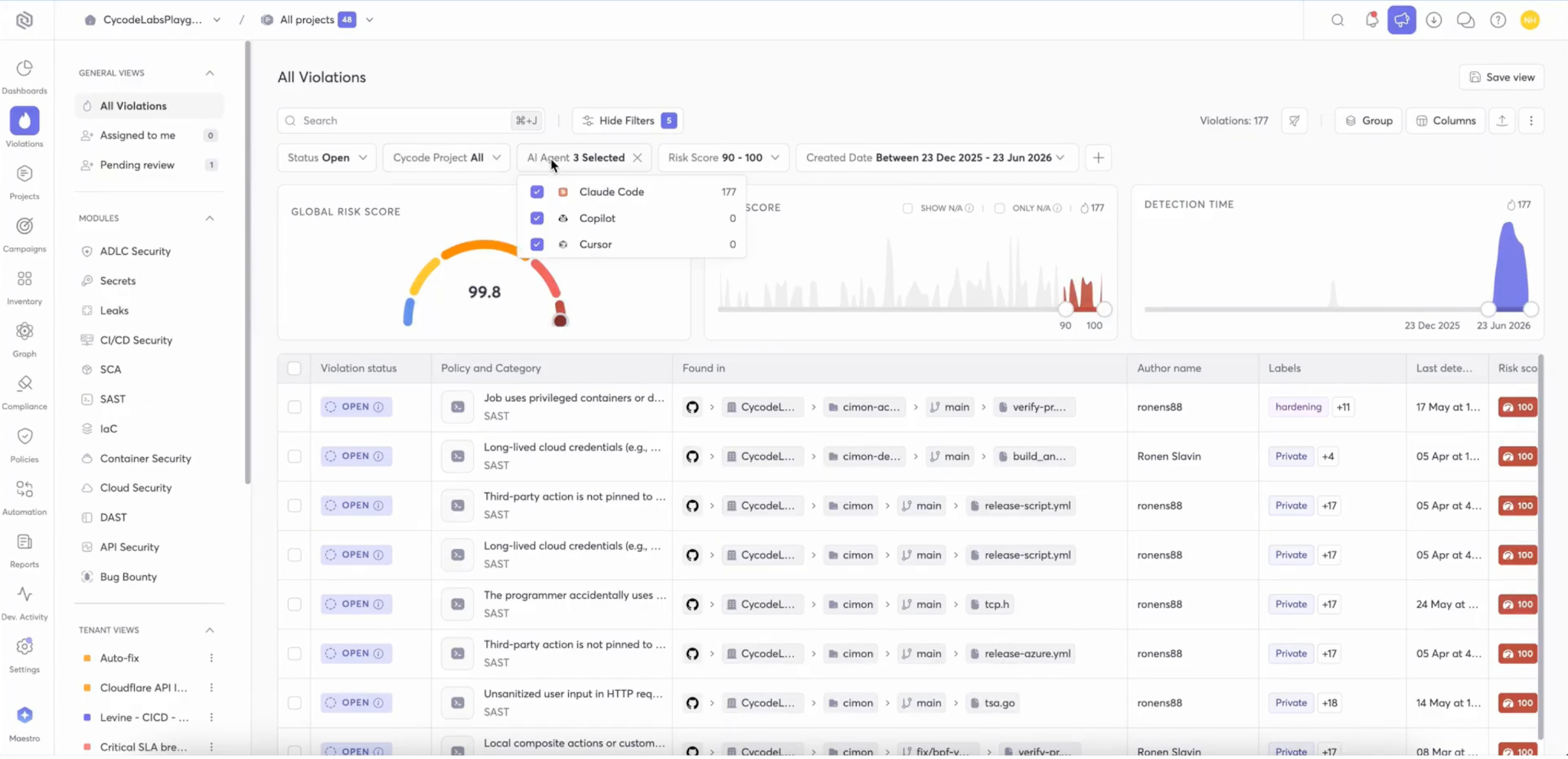Open the Policies section icon

[24, 445]
